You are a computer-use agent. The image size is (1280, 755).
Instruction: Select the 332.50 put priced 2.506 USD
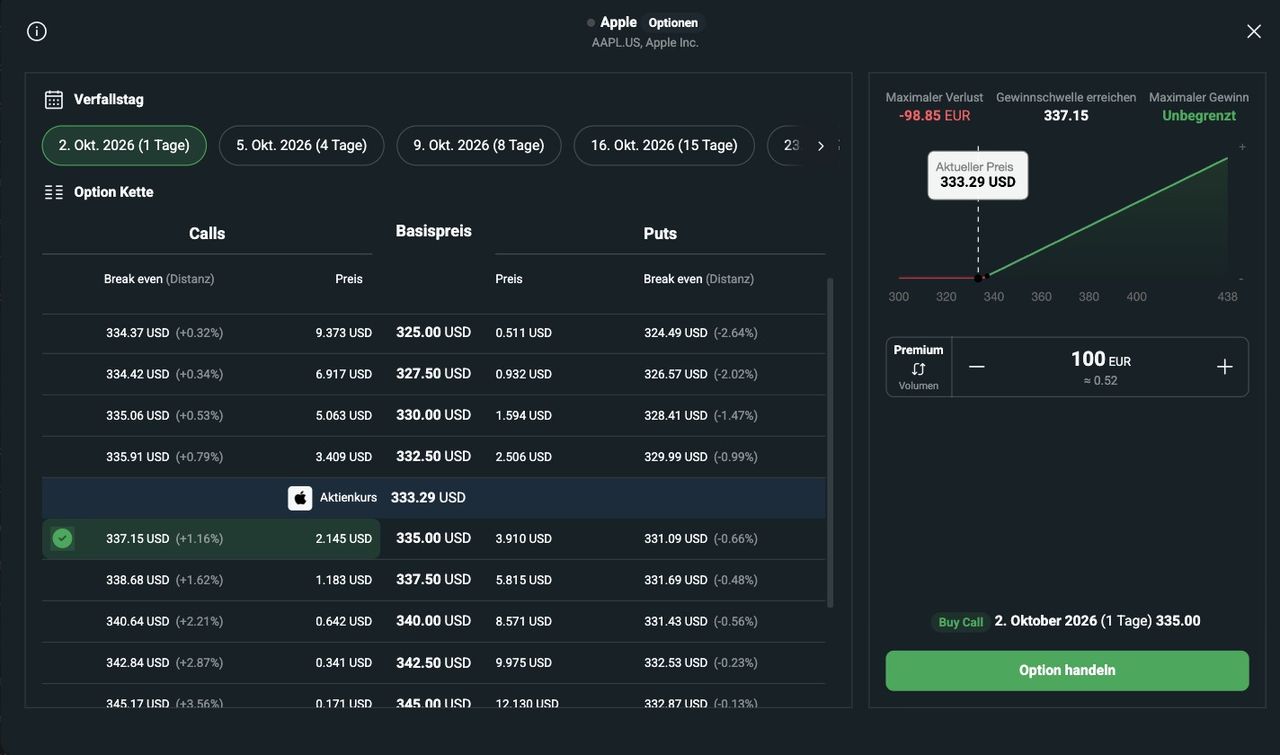pyautogui.click(x=658, y=457)
